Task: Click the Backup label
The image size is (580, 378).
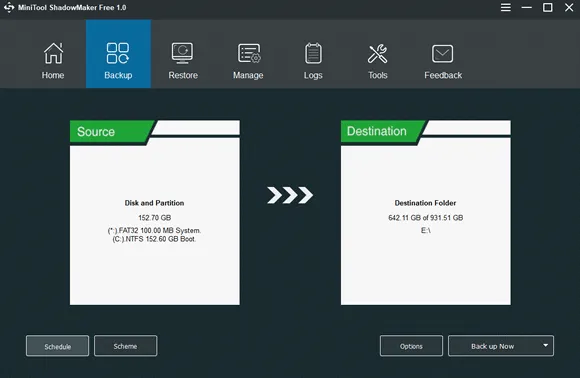Action: 118,75
